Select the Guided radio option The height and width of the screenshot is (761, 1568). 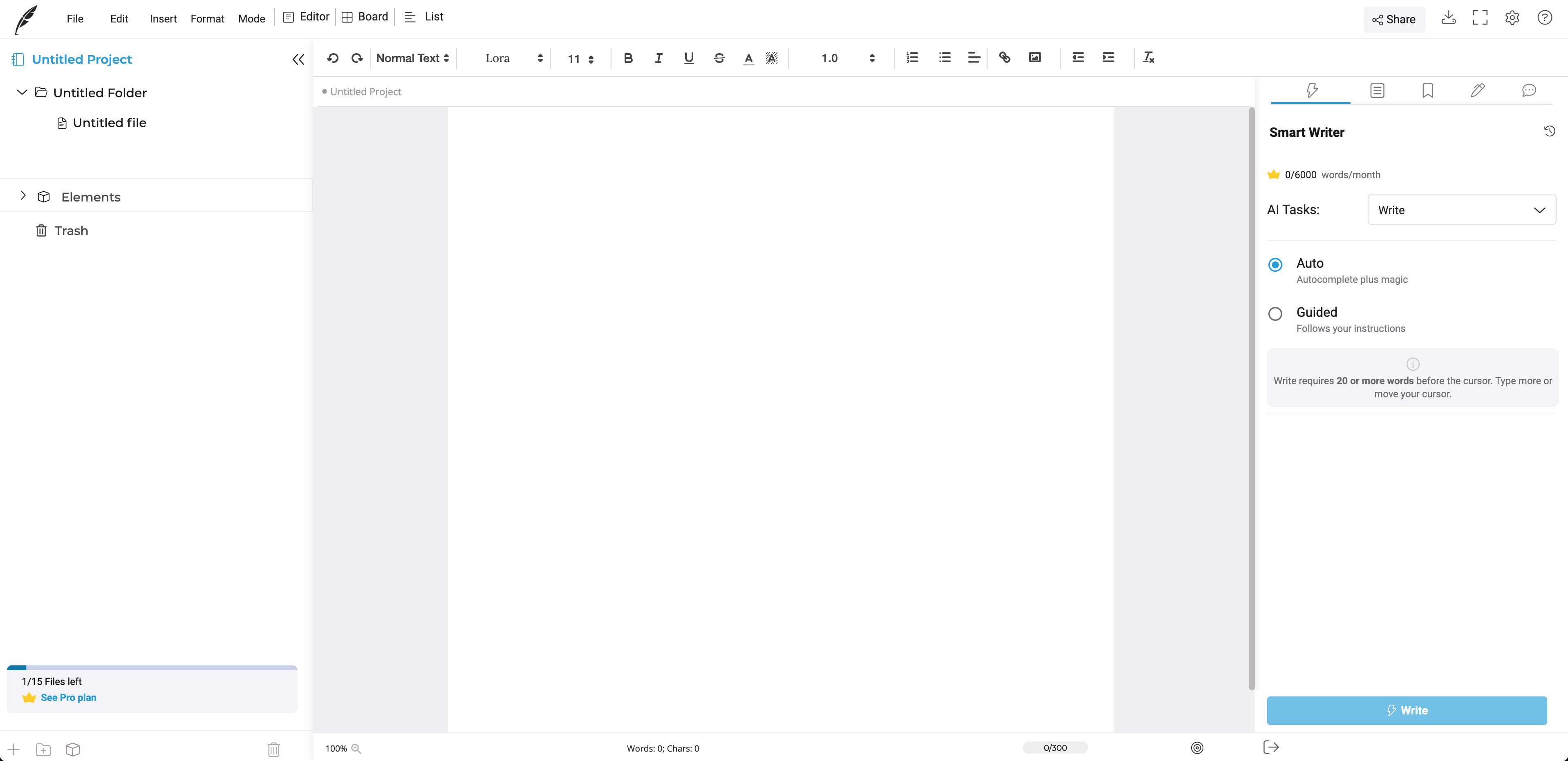[1275, 313]
